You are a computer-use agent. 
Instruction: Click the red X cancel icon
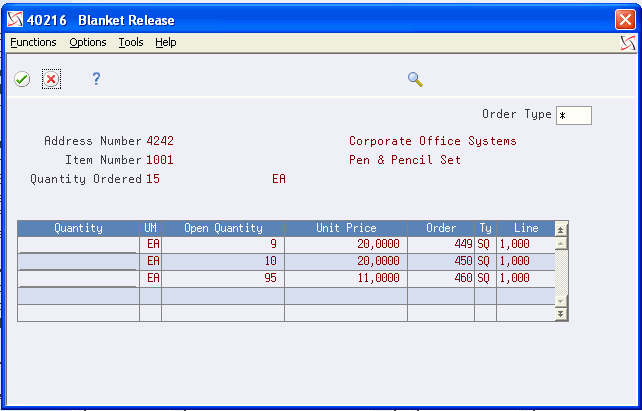(51, 79)
